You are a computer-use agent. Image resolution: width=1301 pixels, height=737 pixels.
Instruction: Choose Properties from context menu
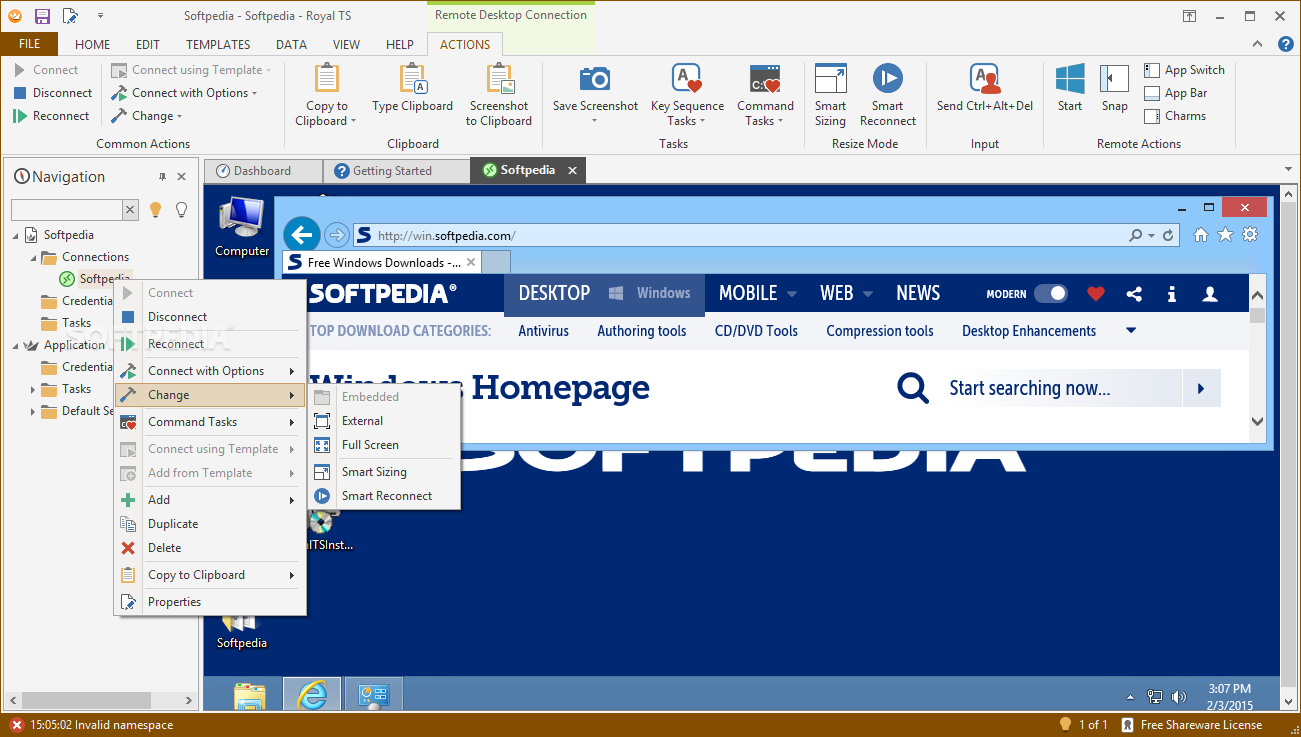point(209,602)
